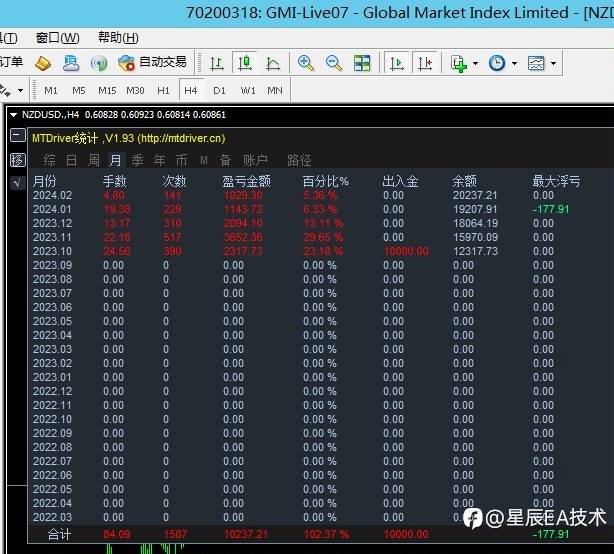
Task: Toggle the checkmark button on panel
Action: [17, 182]
